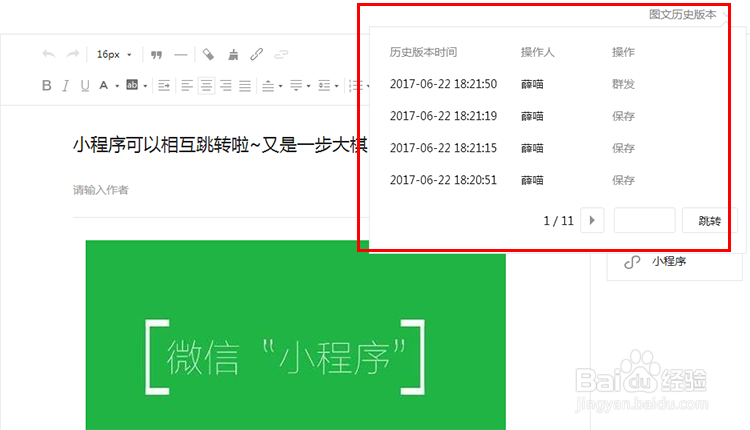Set spacing after paragraph
This screenshot has height=430, width=750.
pos(296,86)
